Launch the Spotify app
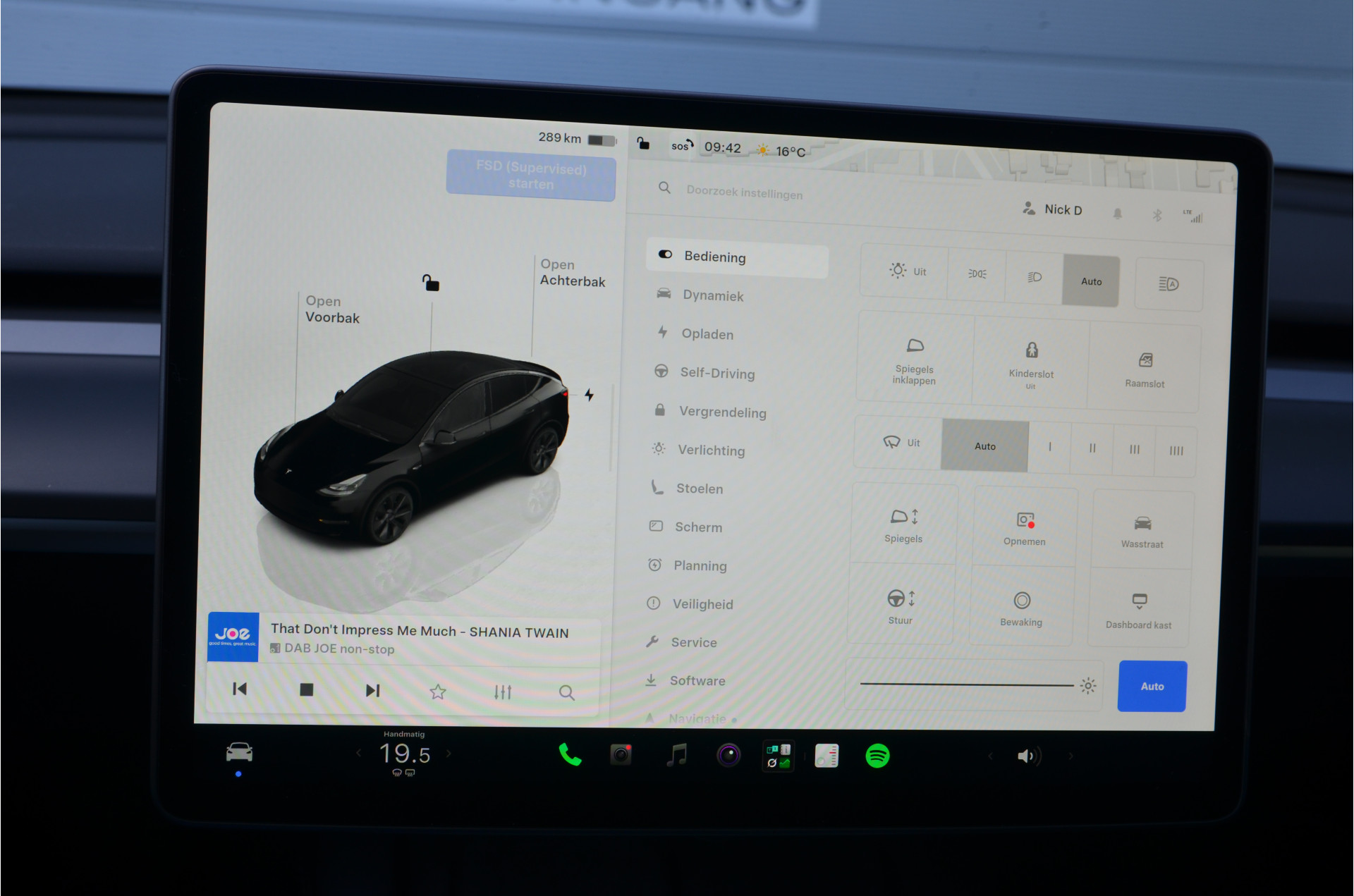The image size is (1354, 896). (x=877, y=756)
